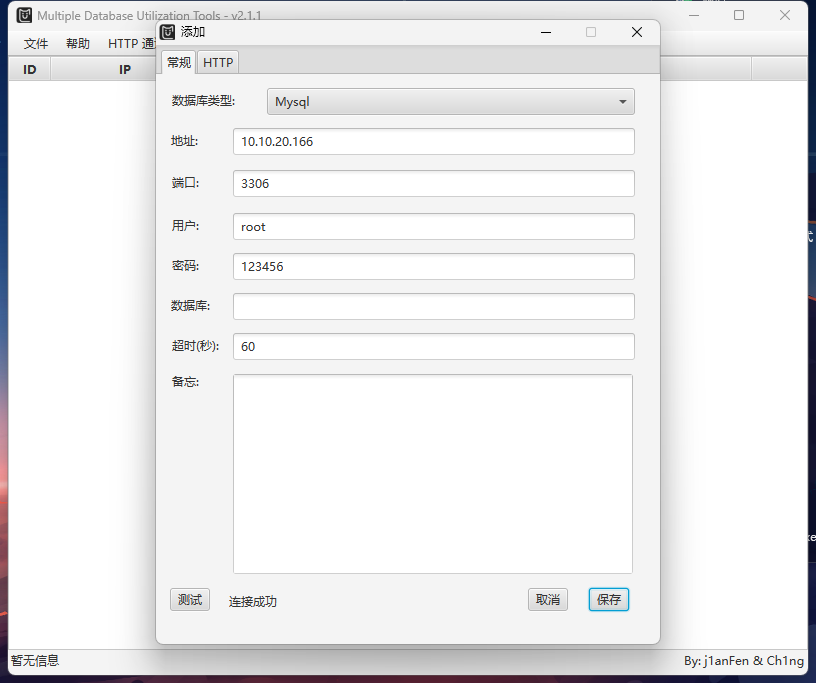
Task: Cancel with the 取消 button
Action: click(x=548, y=600)
